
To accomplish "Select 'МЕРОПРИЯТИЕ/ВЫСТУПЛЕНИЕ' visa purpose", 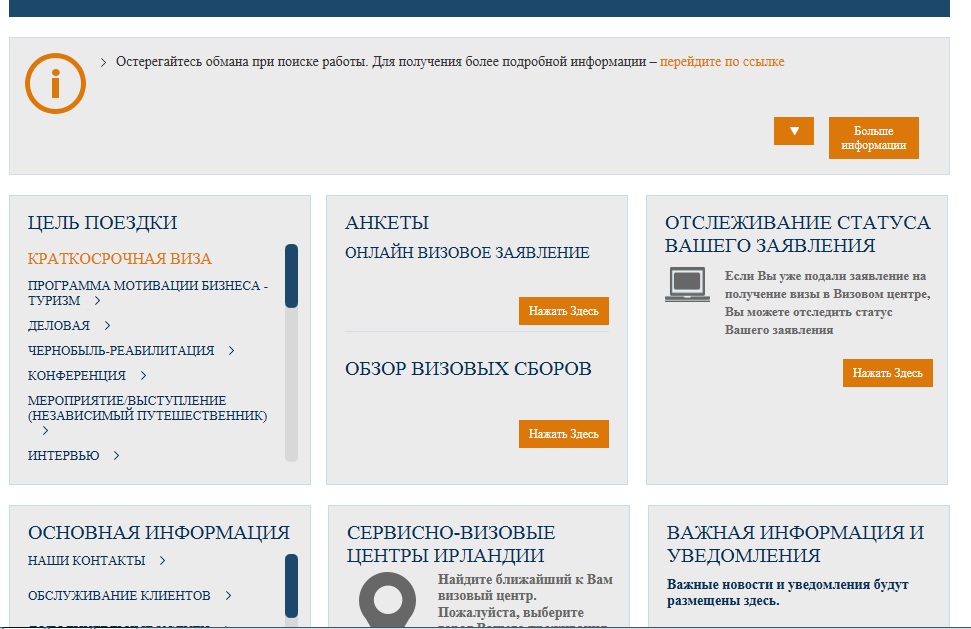I will pos(147,408).
